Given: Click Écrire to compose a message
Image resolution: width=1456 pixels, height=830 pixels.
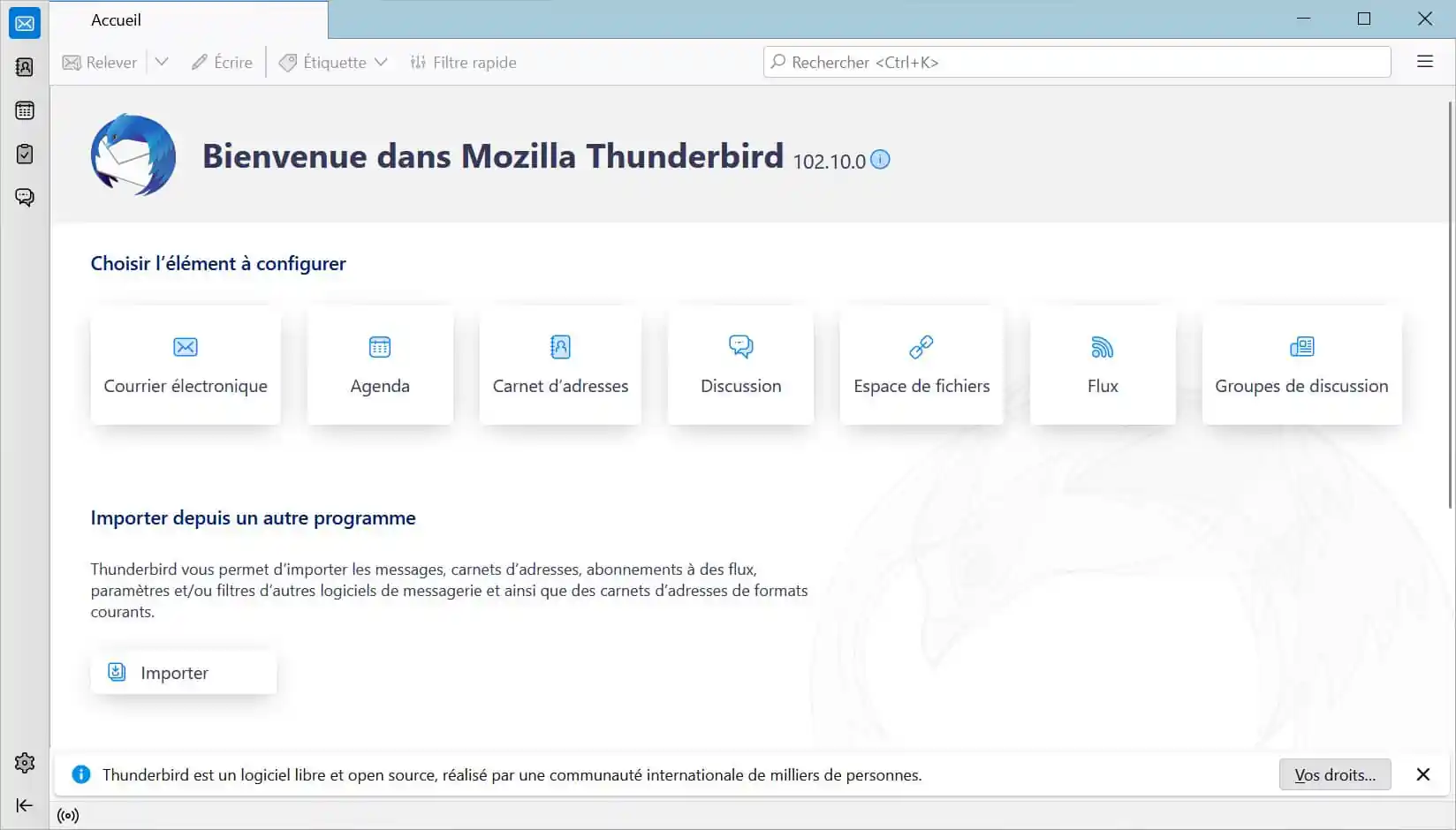Looking at the screenshot, I should pos(222,63).
